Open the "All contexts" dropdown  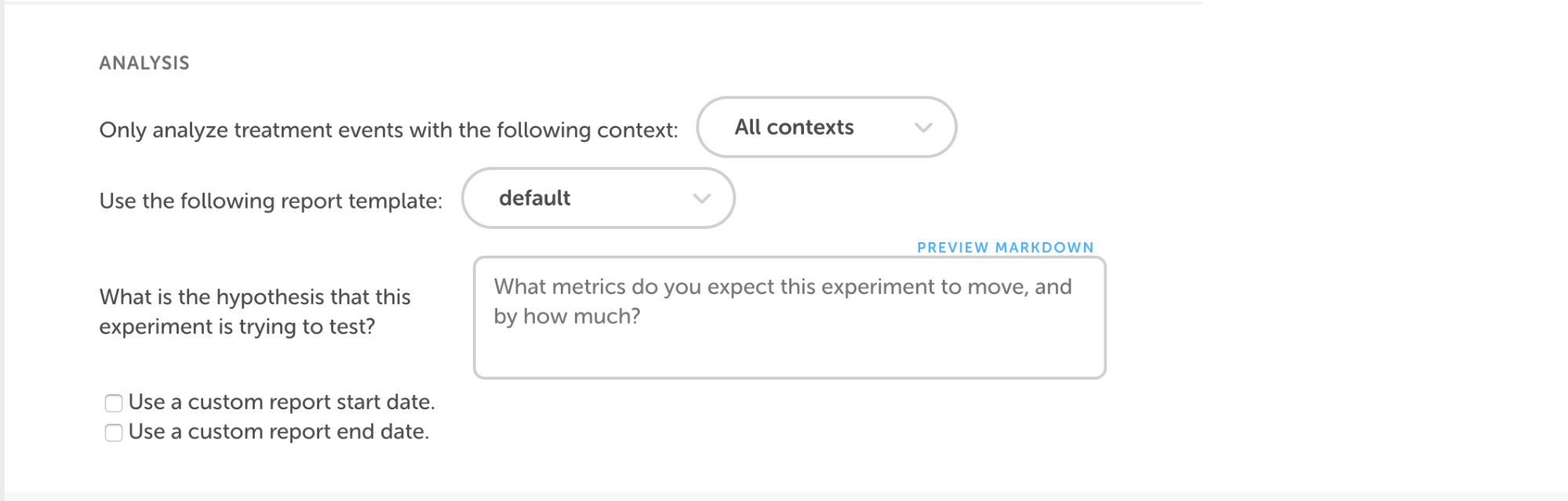[825, 127]
